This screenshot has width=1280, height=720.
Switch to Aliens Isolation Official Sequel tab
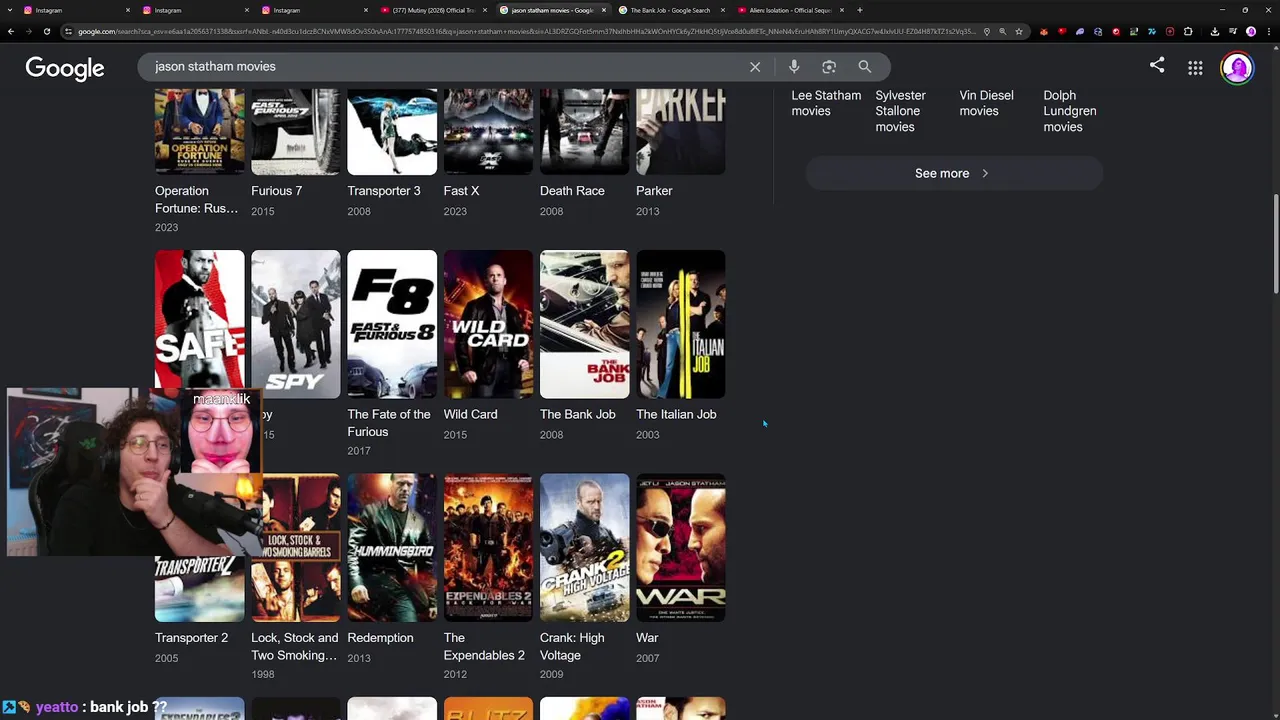pyautogui.click(x=790, y=10)
